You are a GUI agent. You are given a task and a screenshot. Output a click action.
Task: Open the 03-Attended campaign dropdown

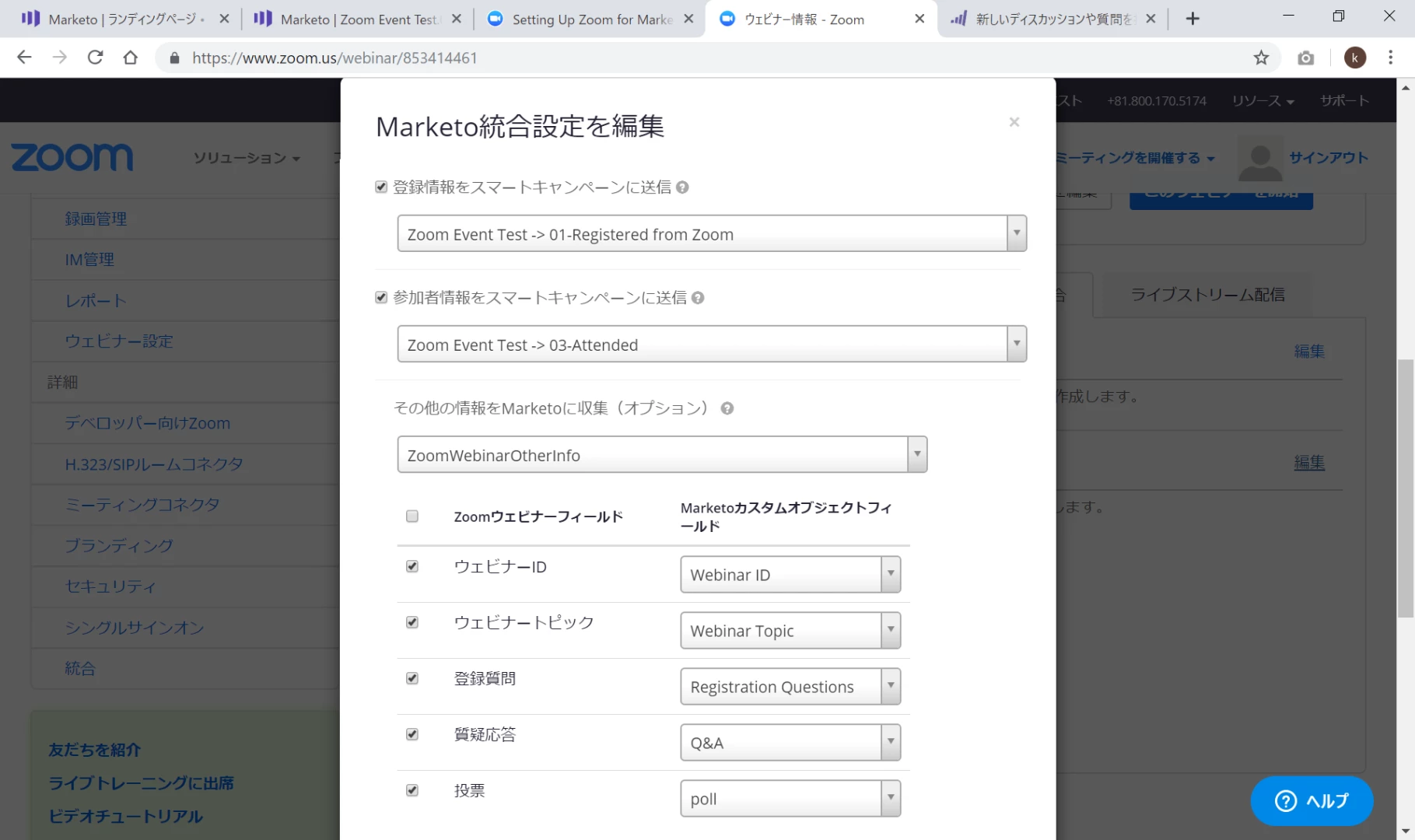click(x=712, y=344)
